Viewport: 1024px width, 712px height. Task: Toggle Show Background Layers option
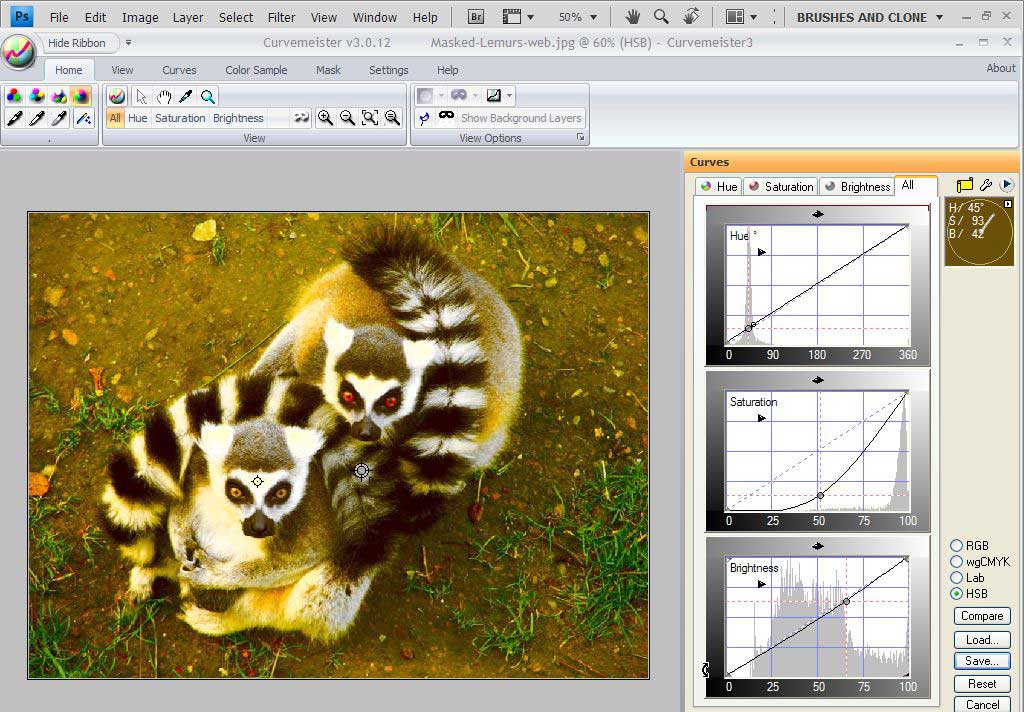(x=520, y=118)
